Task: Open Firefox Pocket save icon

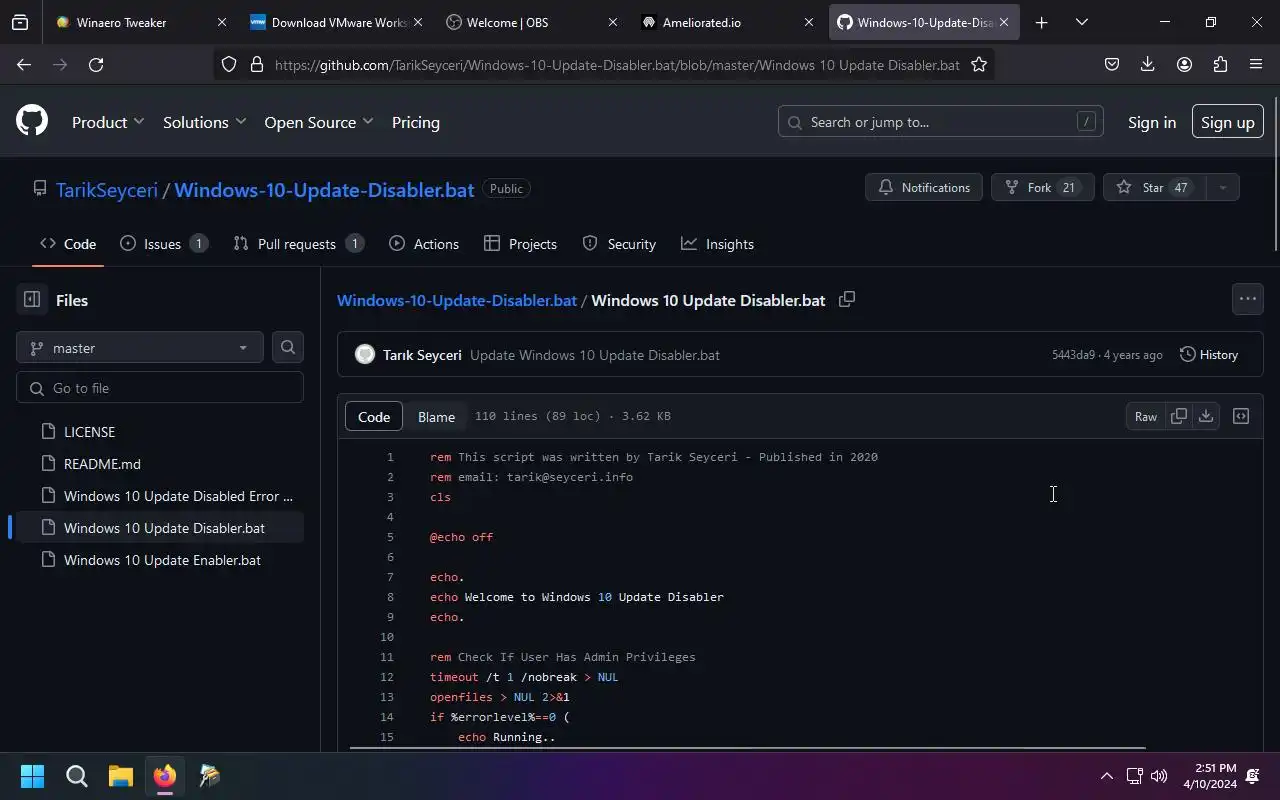Action: point(1112,64)
